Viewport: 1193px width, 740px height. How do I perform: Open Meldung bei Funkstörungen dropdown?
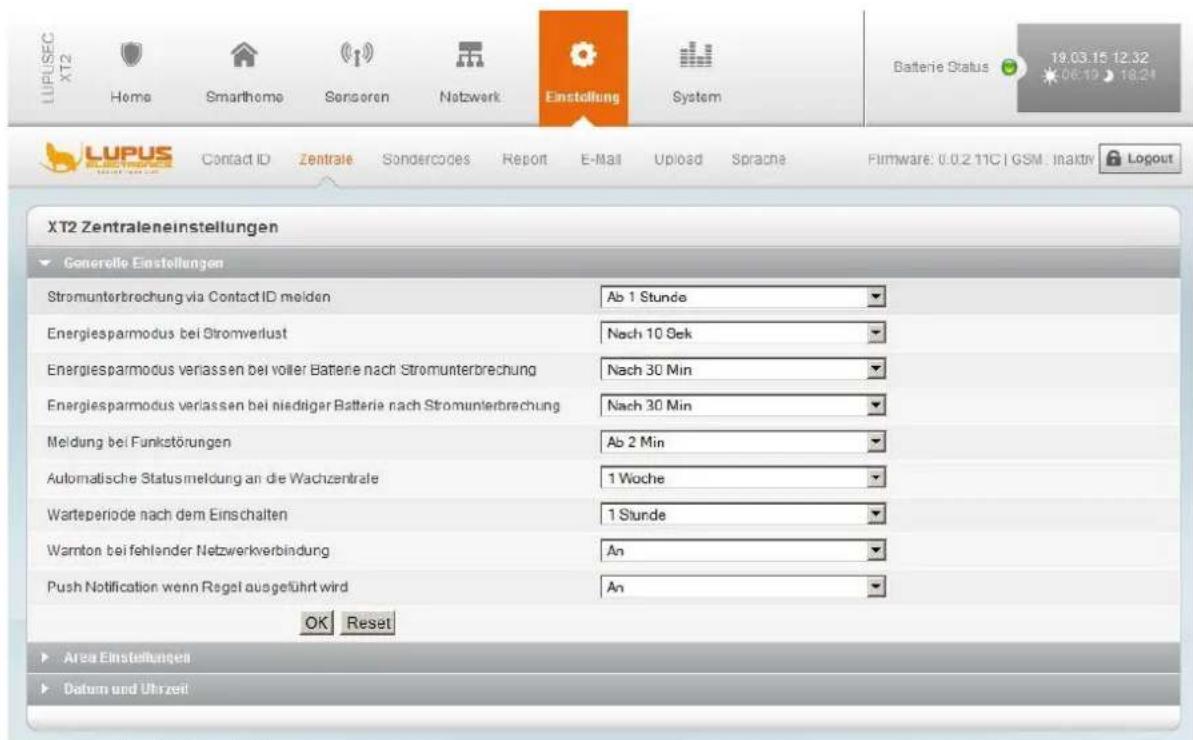(743, 442)
